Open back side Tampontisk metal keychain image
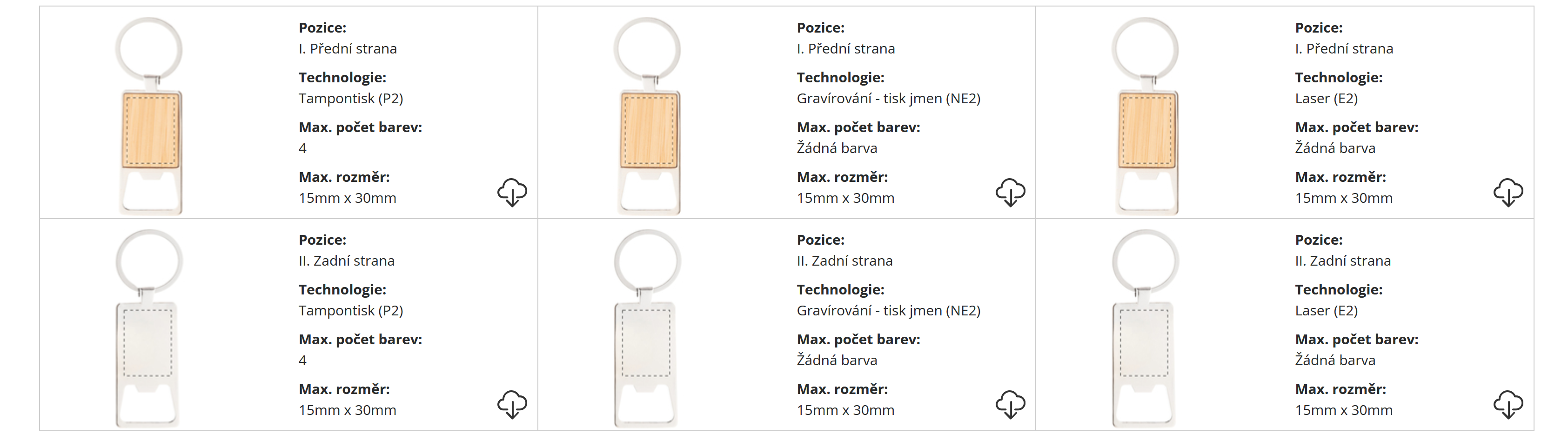Image resolution: width=1568 pixels, height=441 pixels. pos(148,328)
